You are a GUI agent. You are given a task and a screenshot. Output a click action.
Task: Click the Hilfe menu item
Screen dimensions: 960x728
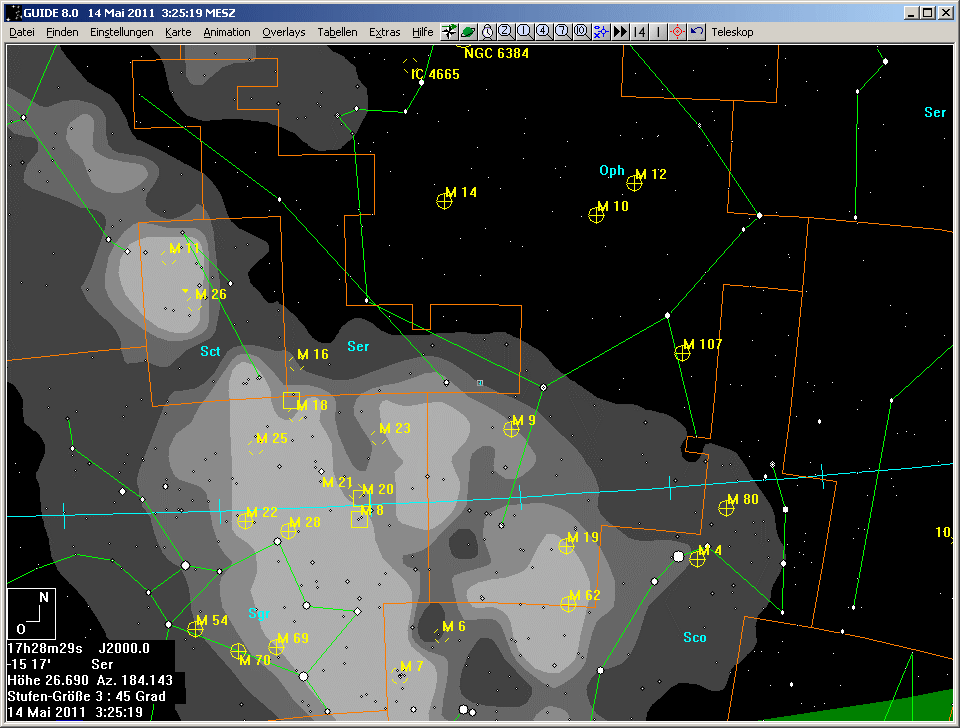pos(422,32)
